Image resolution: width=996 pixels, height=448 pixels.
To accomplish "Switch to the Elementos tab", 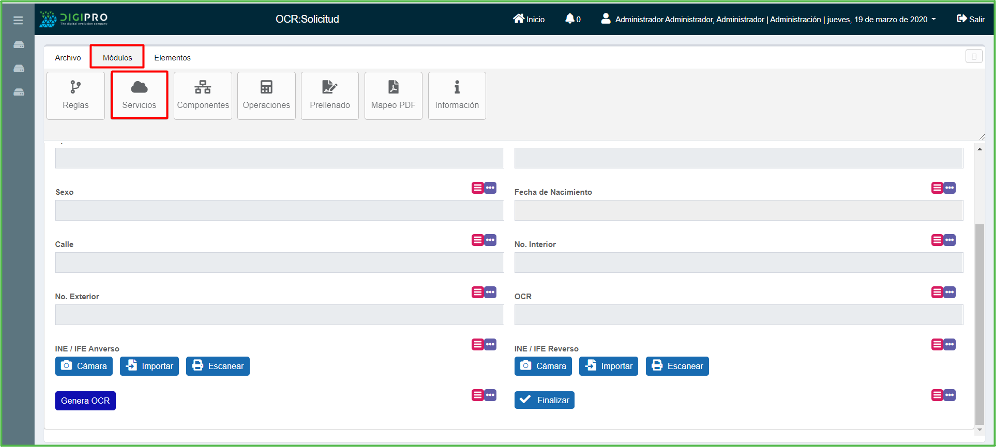I will tap(172, 58).
